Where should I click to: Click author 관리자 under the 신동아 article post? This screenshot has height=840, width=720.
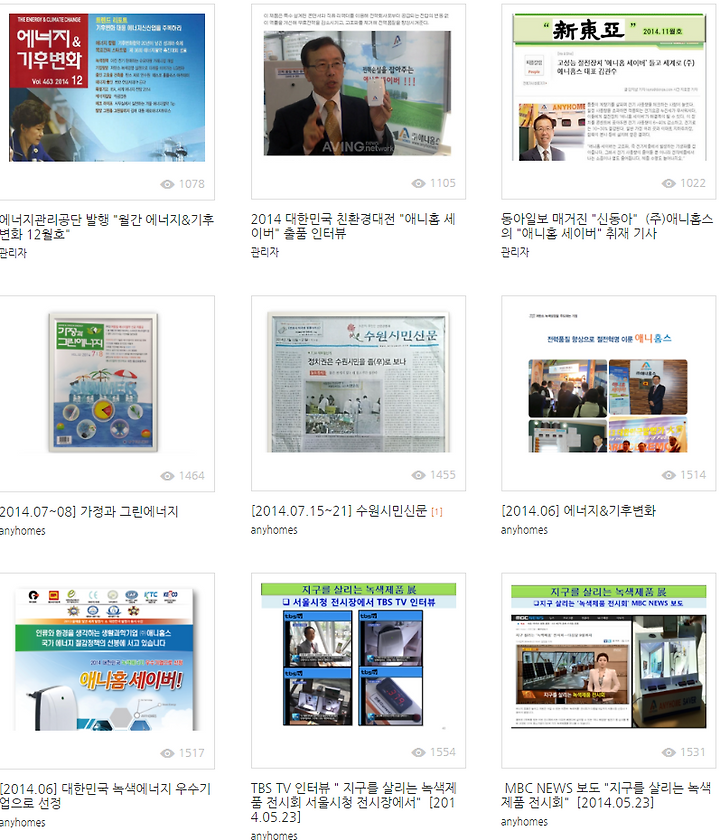pos(515,252)
